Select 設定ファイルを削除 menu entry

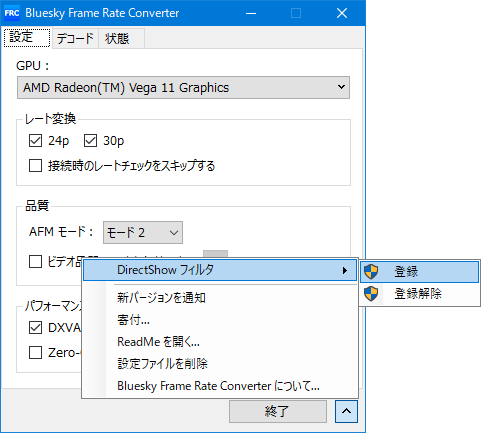click(x=220, y=364)
